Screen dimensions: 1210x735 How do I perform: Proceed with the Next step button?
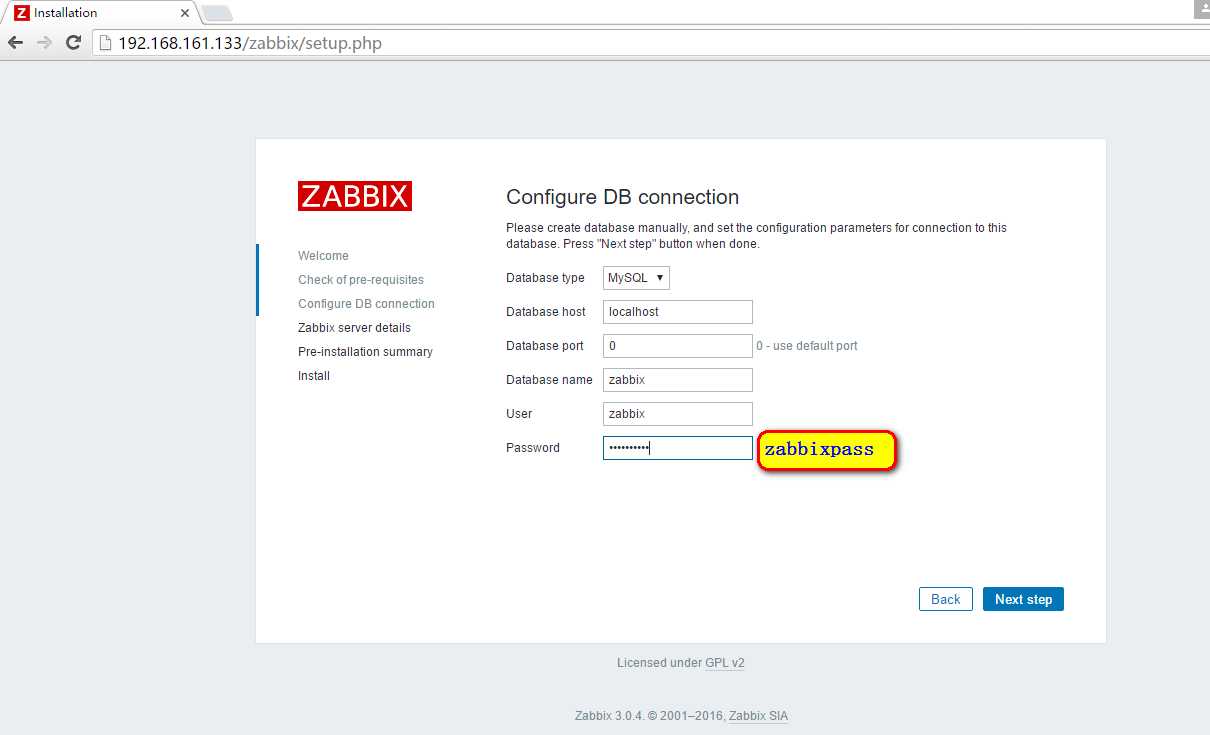[1023, 599]
